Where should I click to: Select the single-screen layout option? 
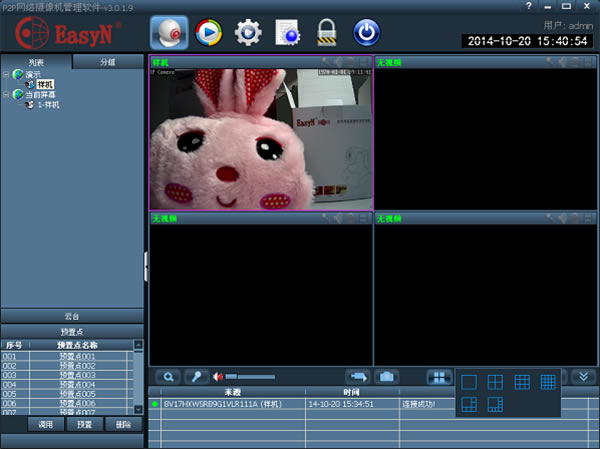coord(469,382)
